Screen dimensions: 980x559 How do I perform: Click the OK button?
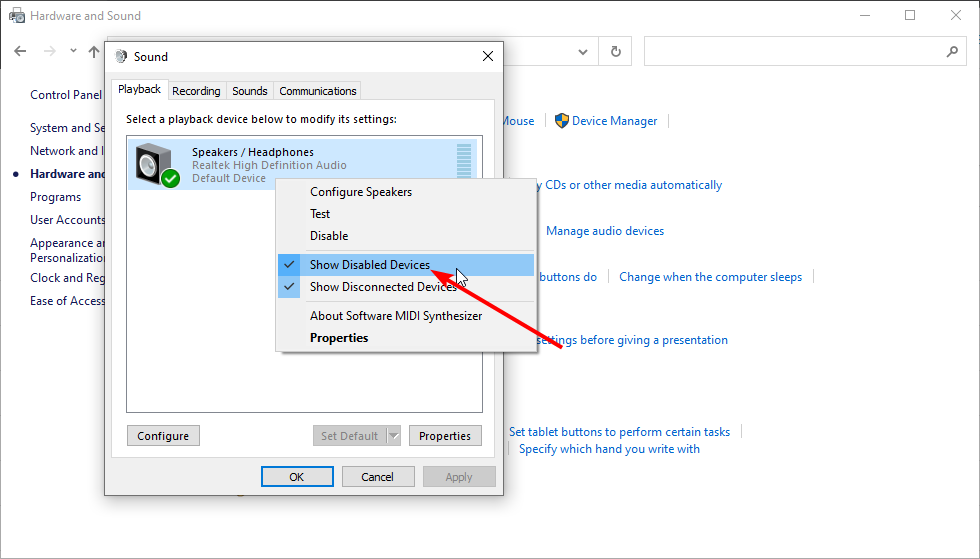[297, 476]
